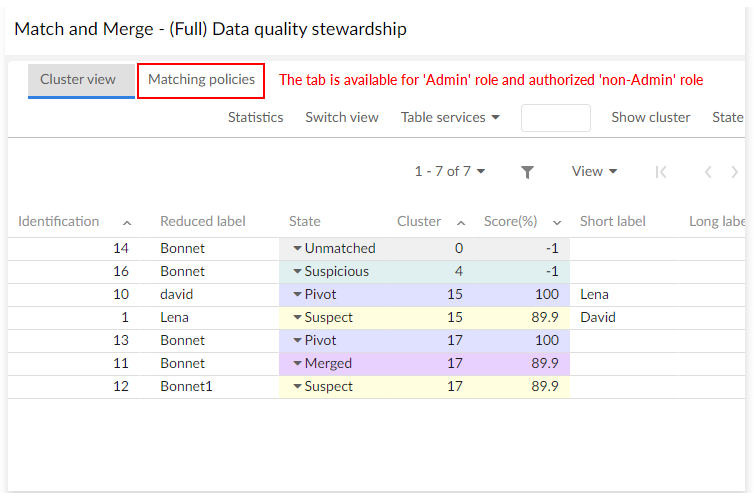Open state menu for Suspicious row
The image size is (754, 500).
click(297, 271)
